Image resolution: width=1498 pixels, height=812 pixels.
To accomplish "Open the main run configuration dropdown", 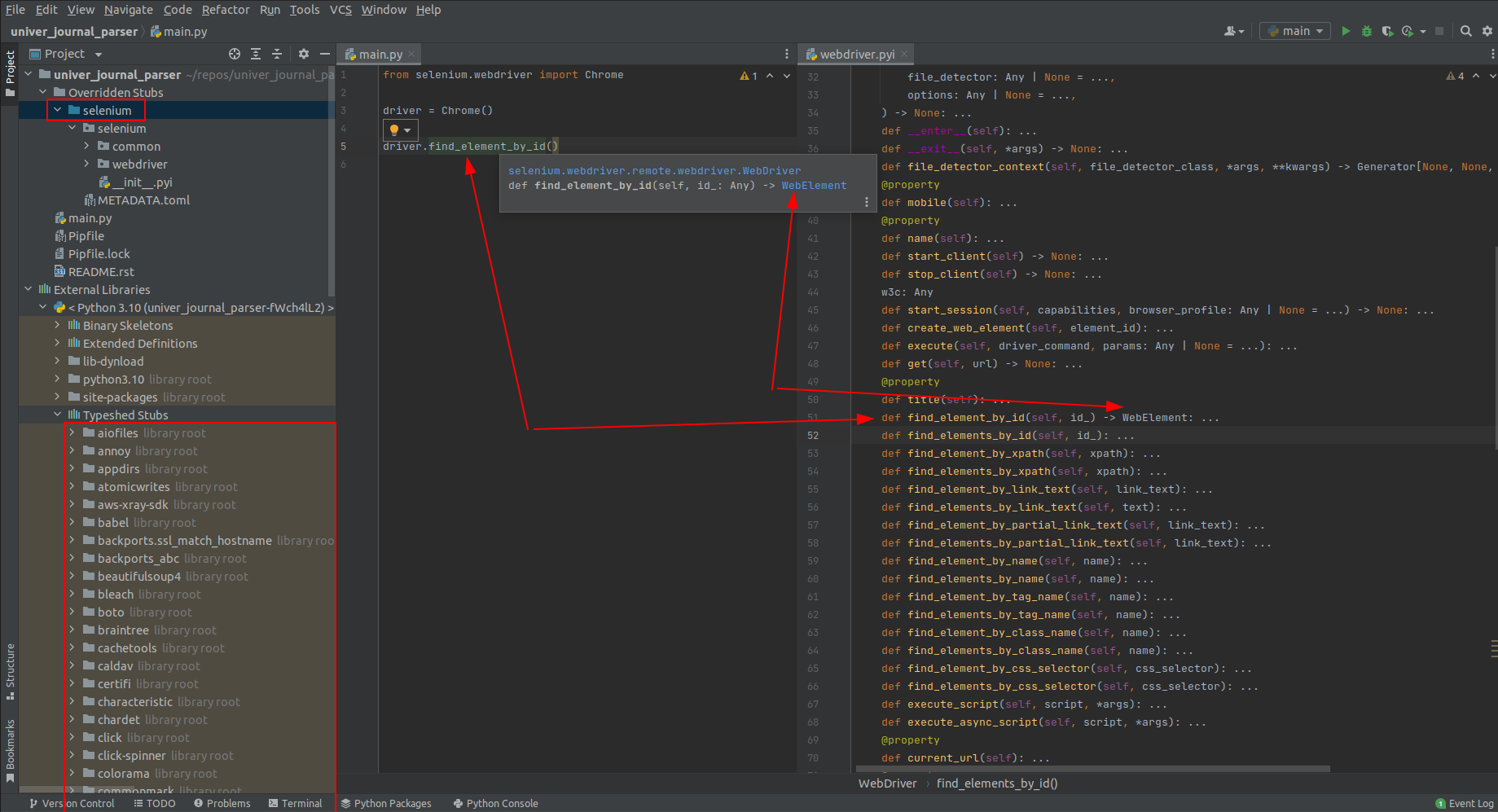I will click(x=1295, y=31).
